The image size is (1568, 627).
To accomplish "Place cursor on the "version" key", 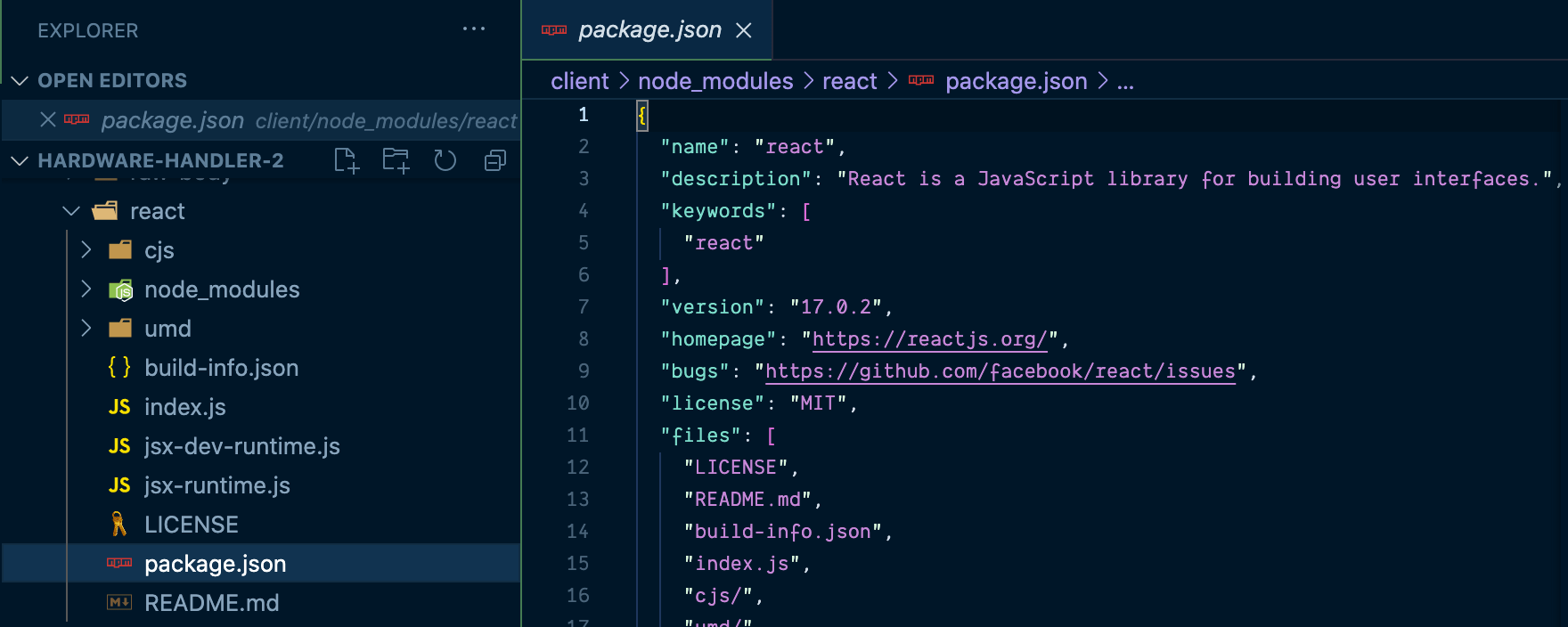I will coord(713,307).
